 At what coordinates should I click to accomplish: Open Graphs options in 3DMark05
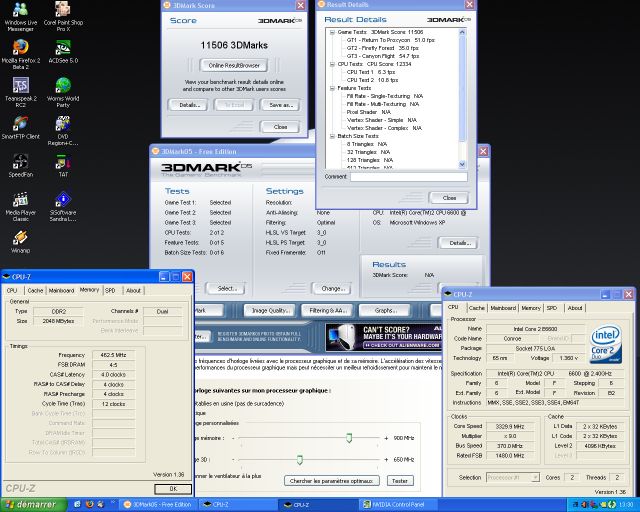coord(385,311)
